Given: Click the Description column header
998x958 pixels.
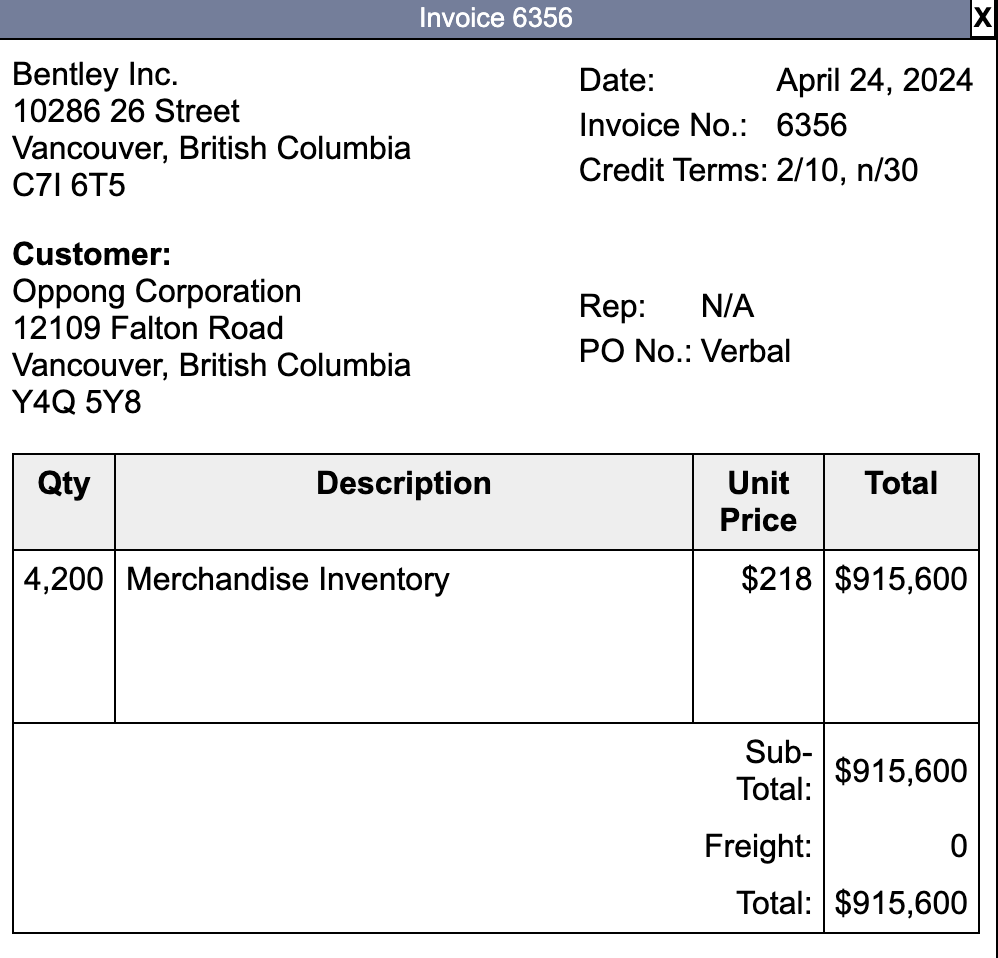Looking at the screenshot, I should [x=403, y=483].
